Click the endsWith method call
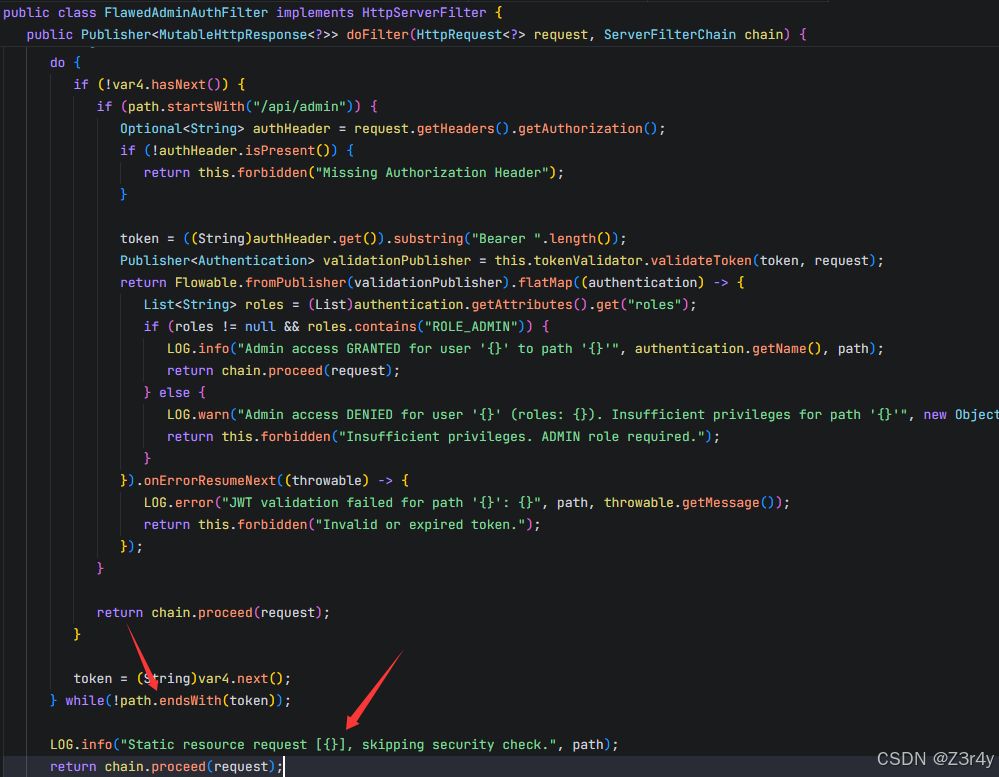Viewport: 999px width, 777px height. pos(190,701)
